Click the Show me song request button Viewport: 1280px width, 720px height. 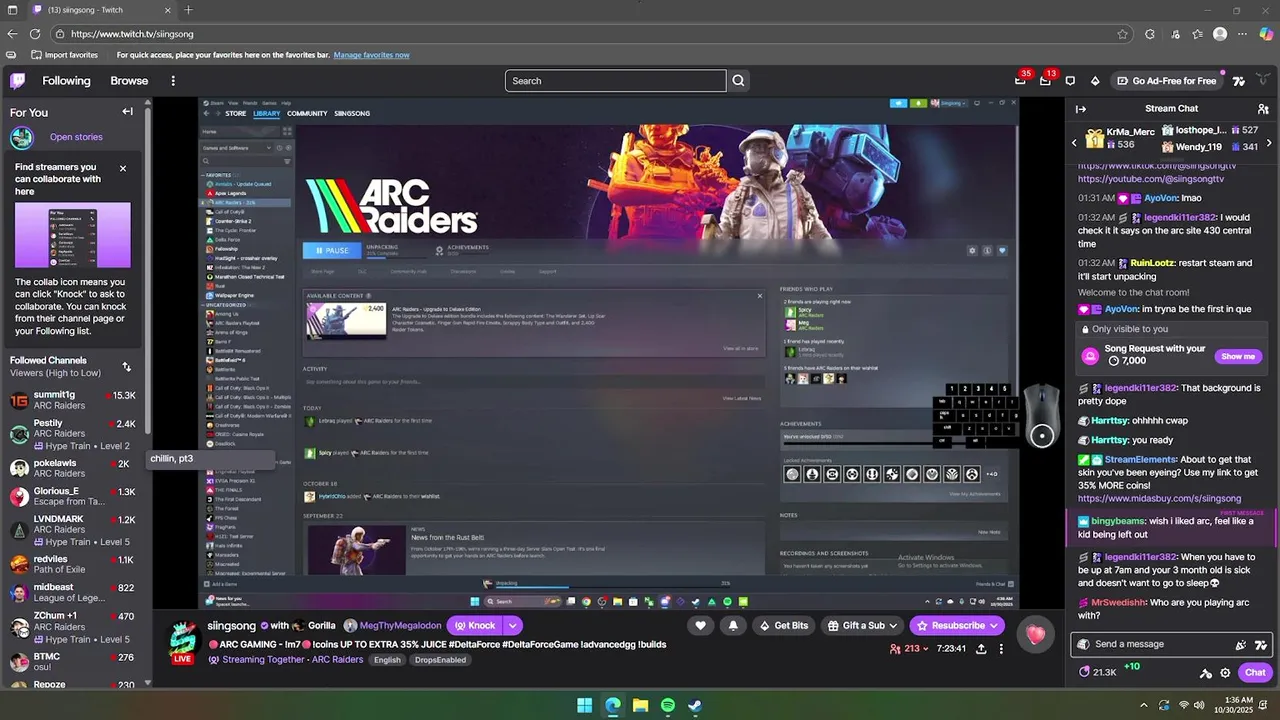[x=1237, y=357]
